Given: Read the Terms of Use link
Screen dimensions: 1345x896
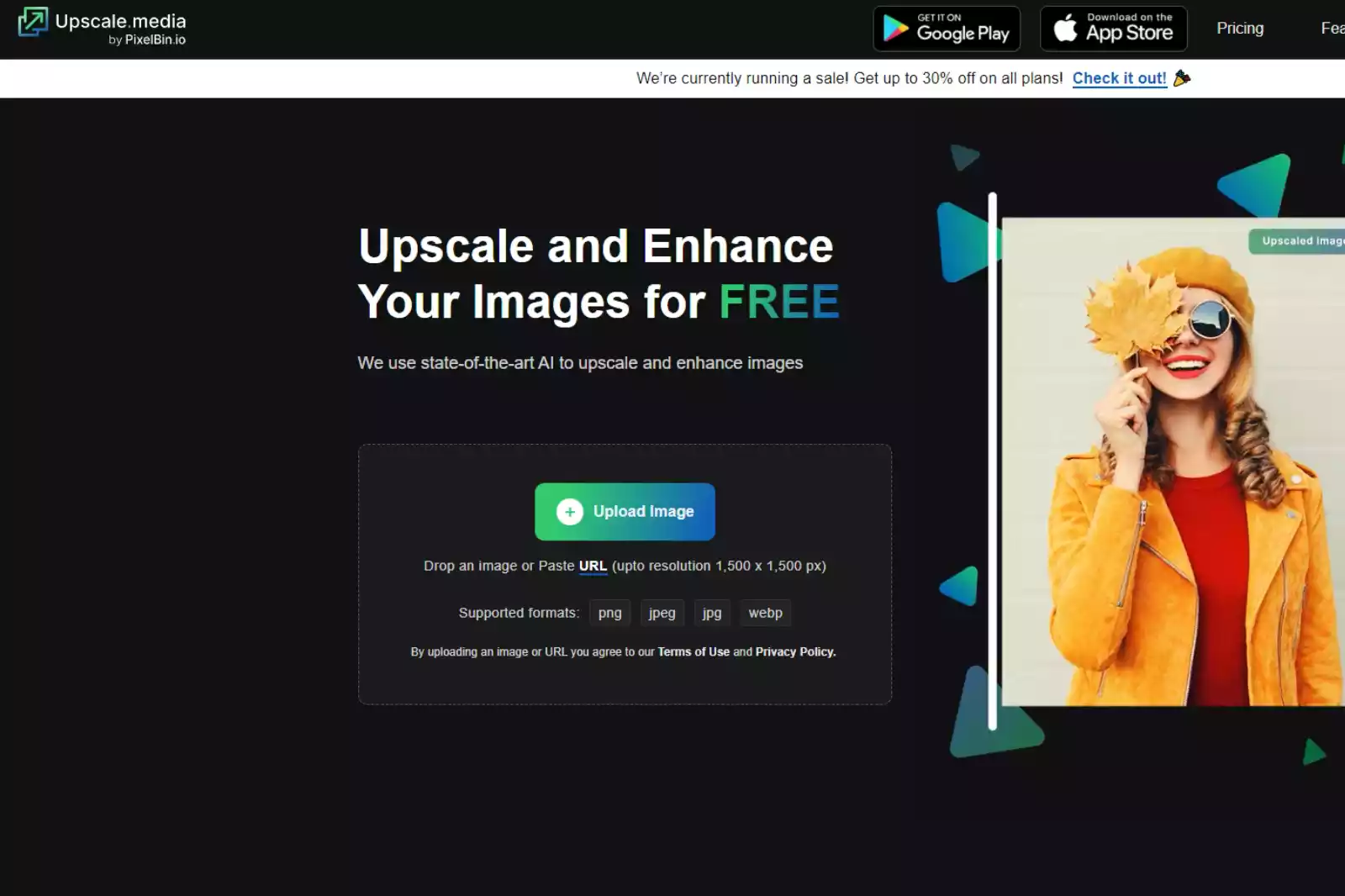Looking at the screenshot, I should point(694,651).
